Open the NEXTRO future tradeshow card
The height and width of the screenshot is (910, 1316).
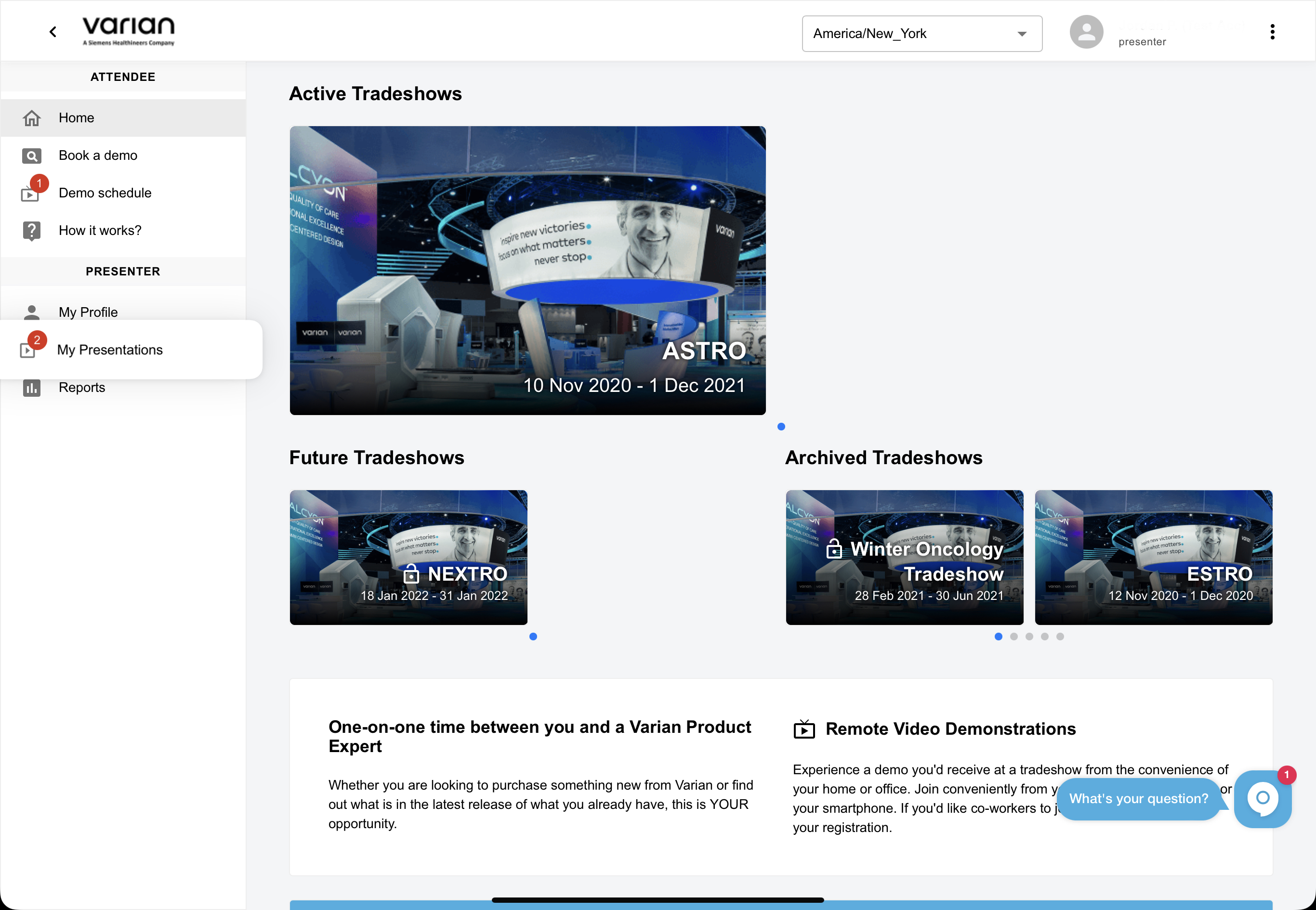click(x=408, y=558)
